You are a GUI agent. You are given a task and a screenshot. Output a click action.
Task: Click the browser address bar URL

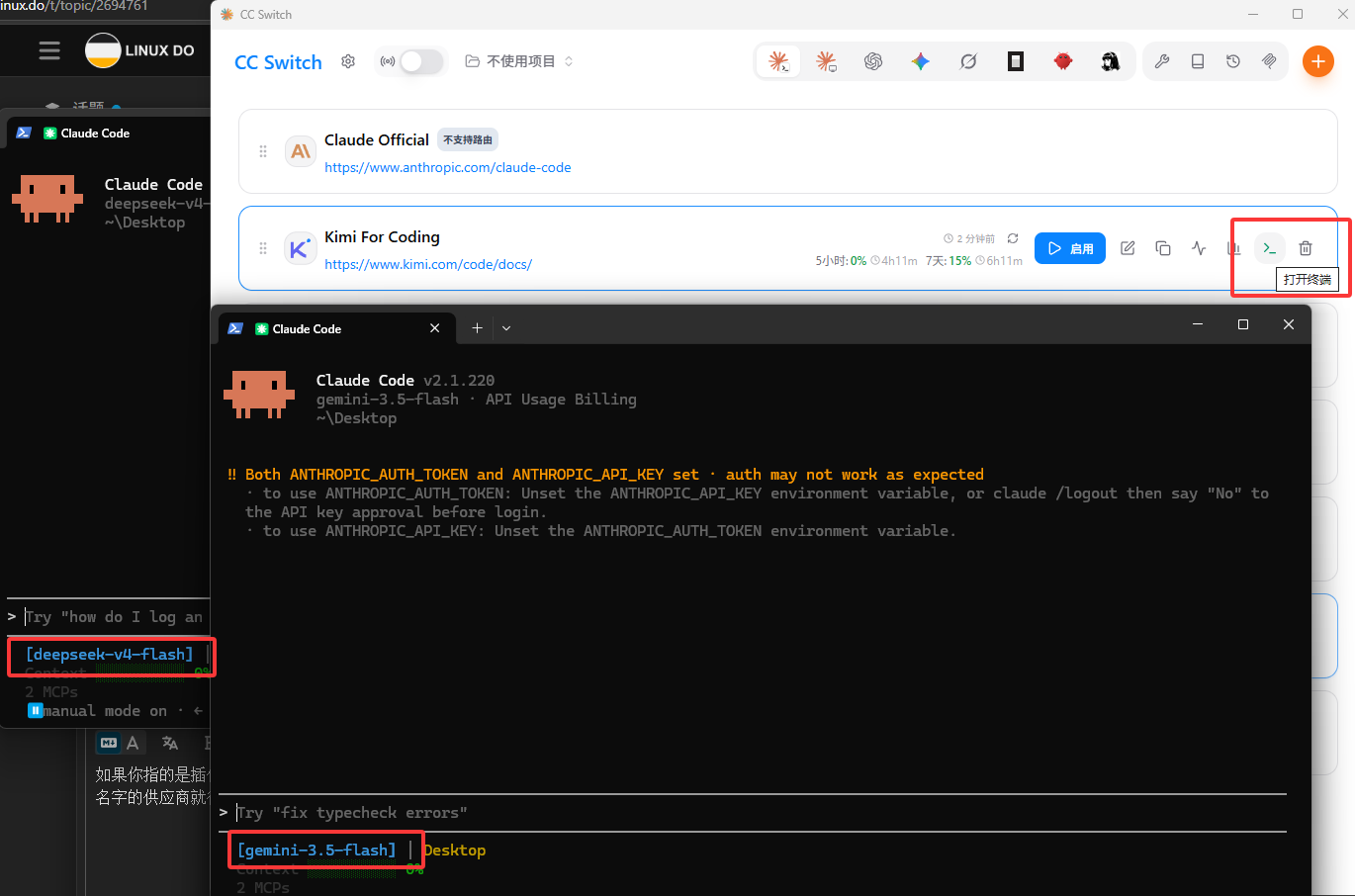(x=74, y=6)
